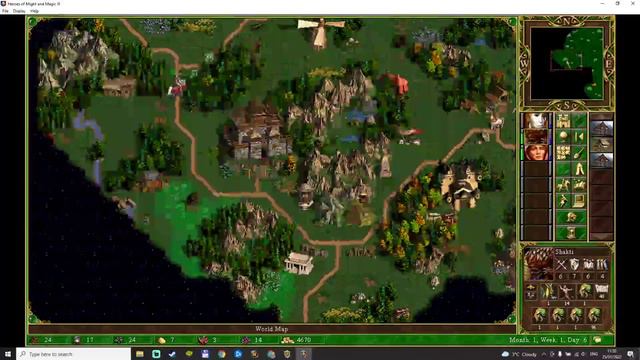
Task: Click the Spell Power skill icon
Action: pos(588,264)
